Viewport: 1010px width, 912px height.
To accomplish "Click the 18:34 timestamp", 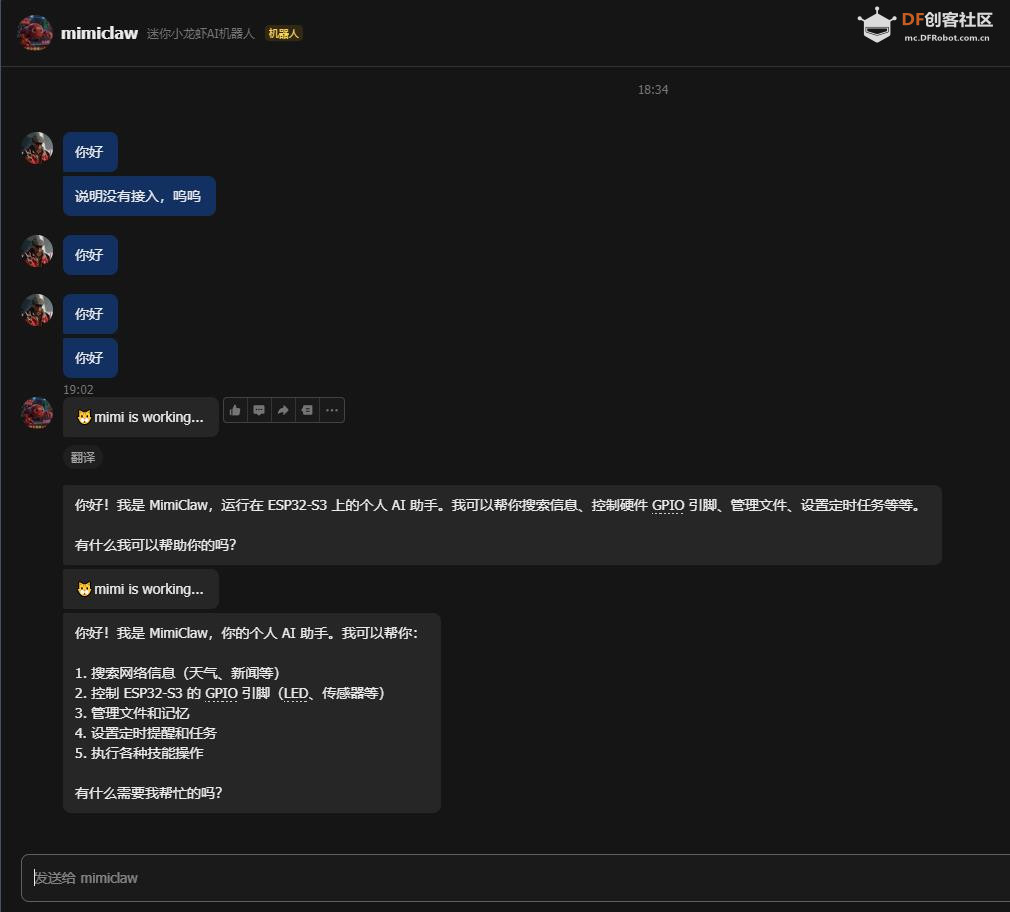I will pos(653,89).
